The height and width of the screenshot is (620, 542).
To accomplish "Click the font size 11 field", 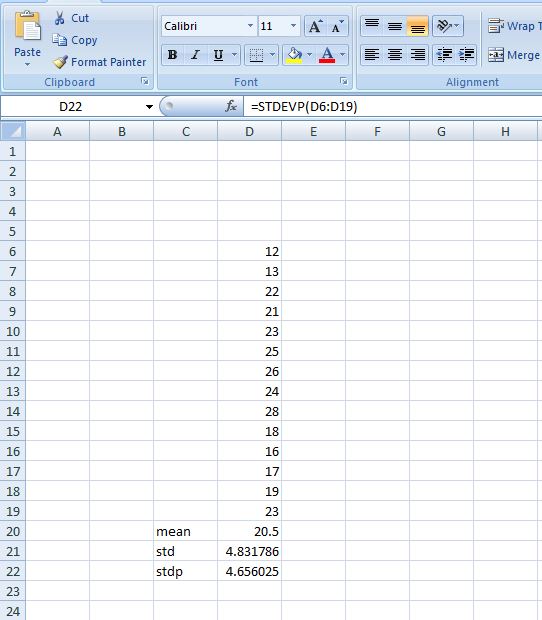I will pos(273,26).
